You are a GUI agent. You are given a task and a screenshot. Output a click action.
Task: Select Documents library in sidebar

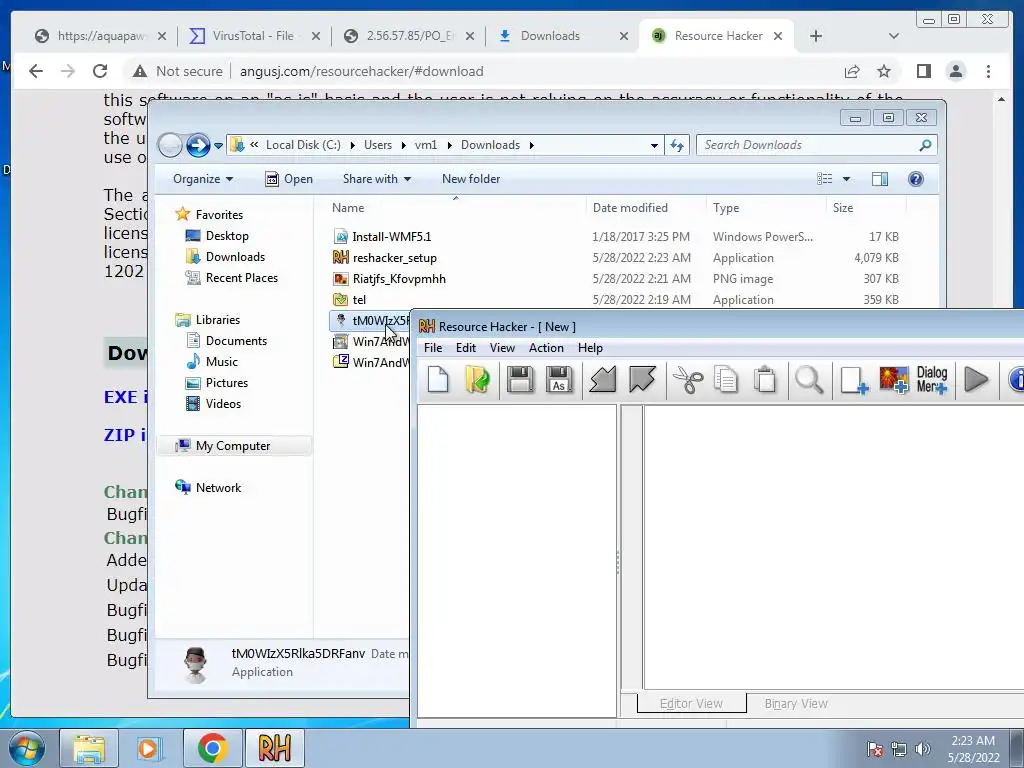[x=236, y=341]
